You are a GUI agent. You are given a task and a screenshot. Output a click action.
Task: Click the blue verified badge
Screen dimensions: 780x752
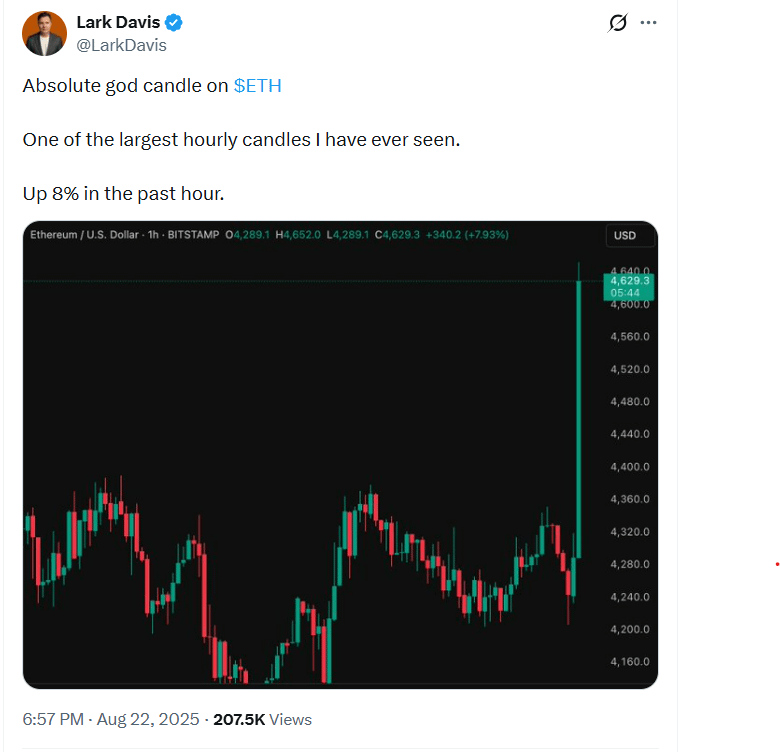(x=174, y=23)
